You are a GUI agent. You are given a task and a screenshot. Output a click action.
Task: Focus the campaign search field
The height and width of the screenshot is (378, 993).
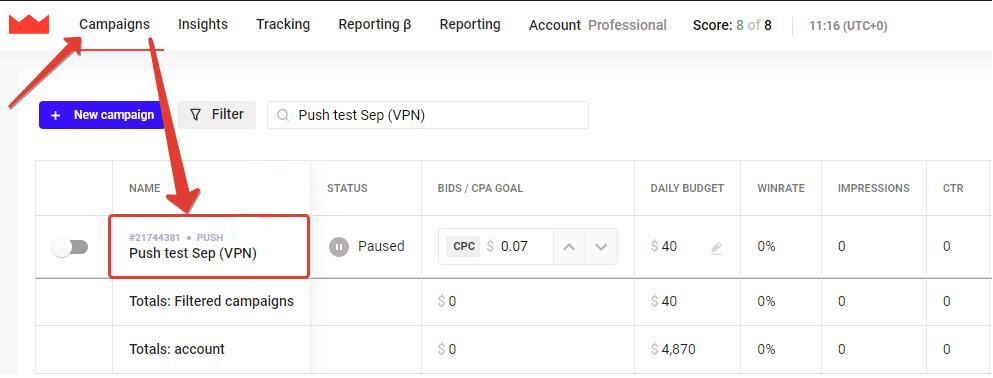tap(428, 115)
